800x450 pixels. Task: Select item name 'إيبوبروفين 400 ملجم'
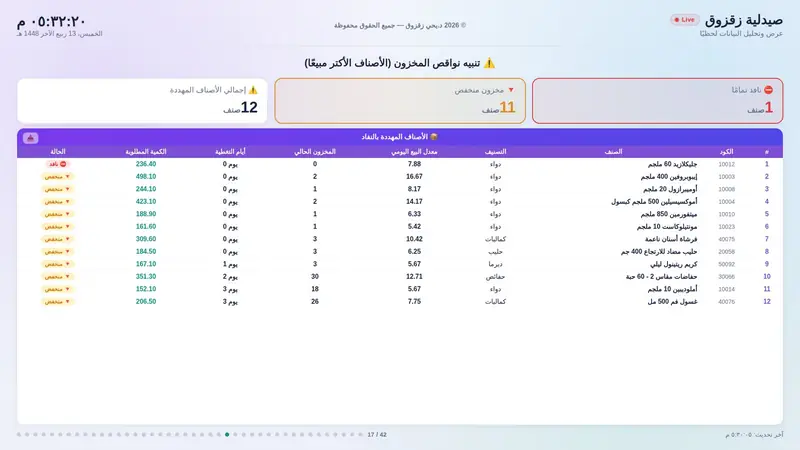[x=669, y=177]
